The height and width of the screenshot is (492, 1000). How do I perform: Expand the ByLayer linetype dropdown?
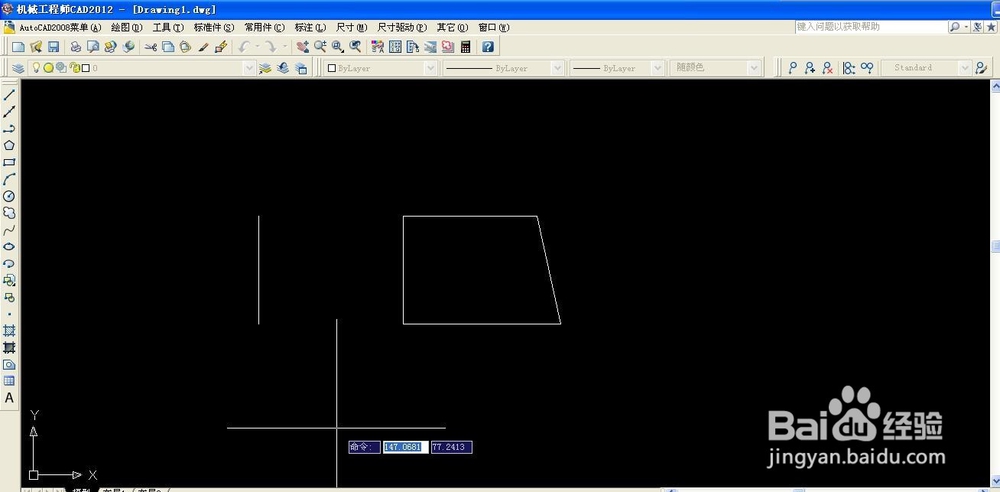557,68
